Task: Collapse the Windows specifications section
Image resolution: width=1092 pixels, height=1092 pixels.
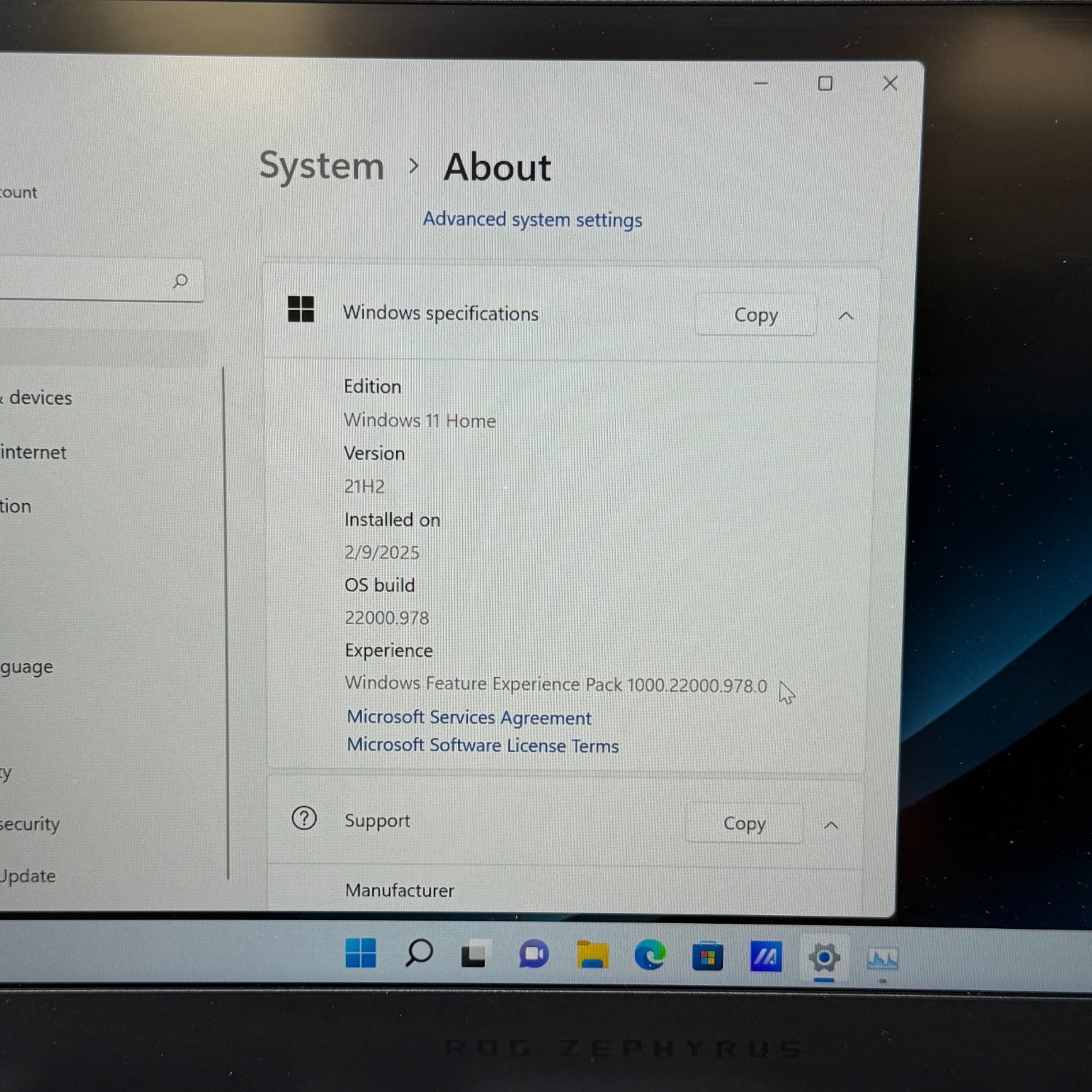Action: pos(845,316)
